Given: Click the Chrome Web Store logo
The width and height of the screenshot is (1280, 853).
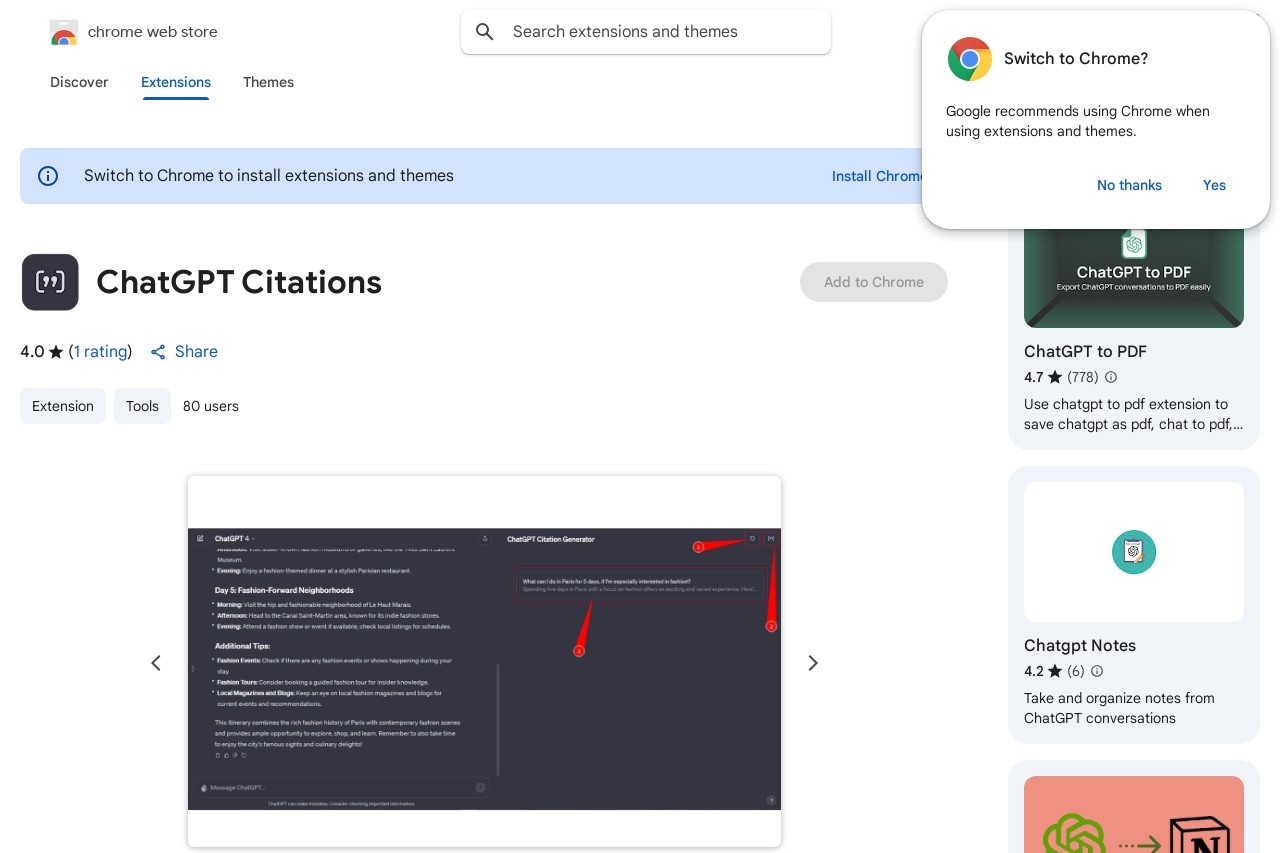Looking at the screenshot, I should pos(63,33).
